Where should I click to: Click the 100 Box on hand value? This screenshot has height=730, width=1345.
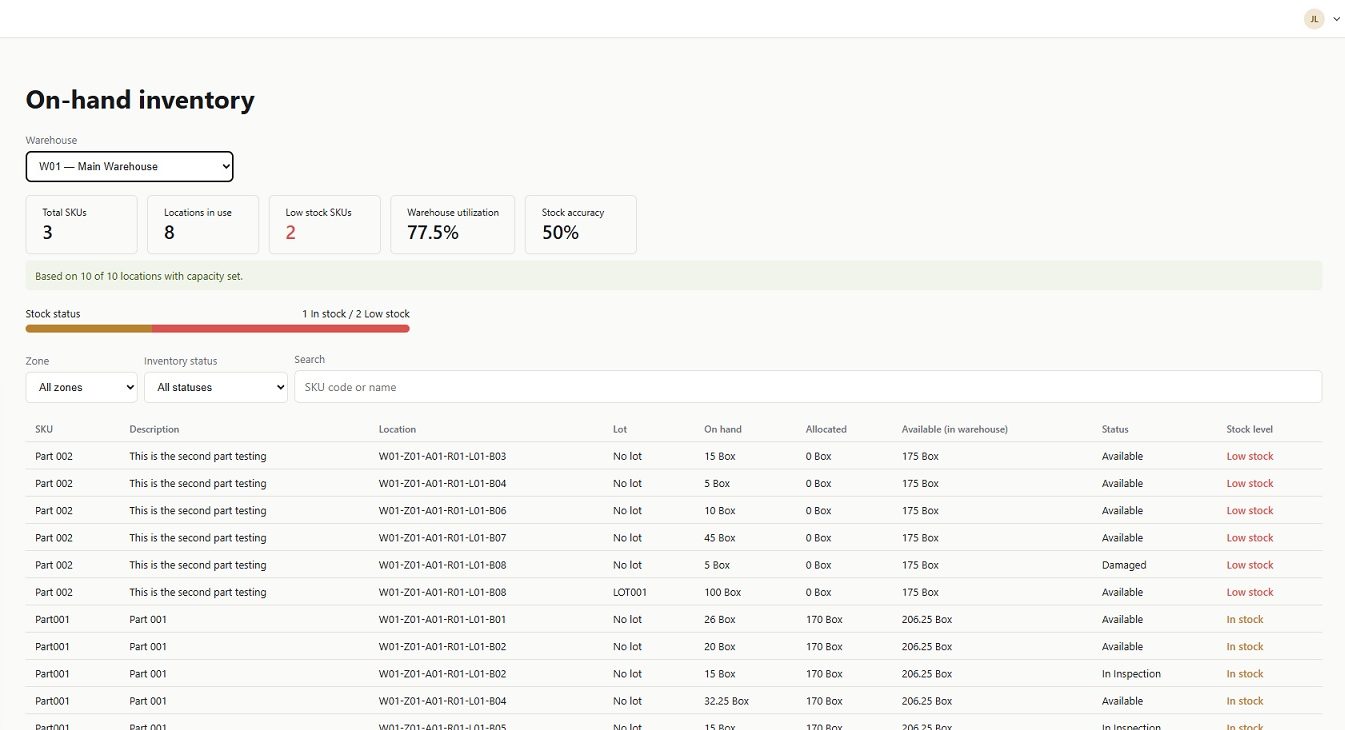[x=723, y=592]
